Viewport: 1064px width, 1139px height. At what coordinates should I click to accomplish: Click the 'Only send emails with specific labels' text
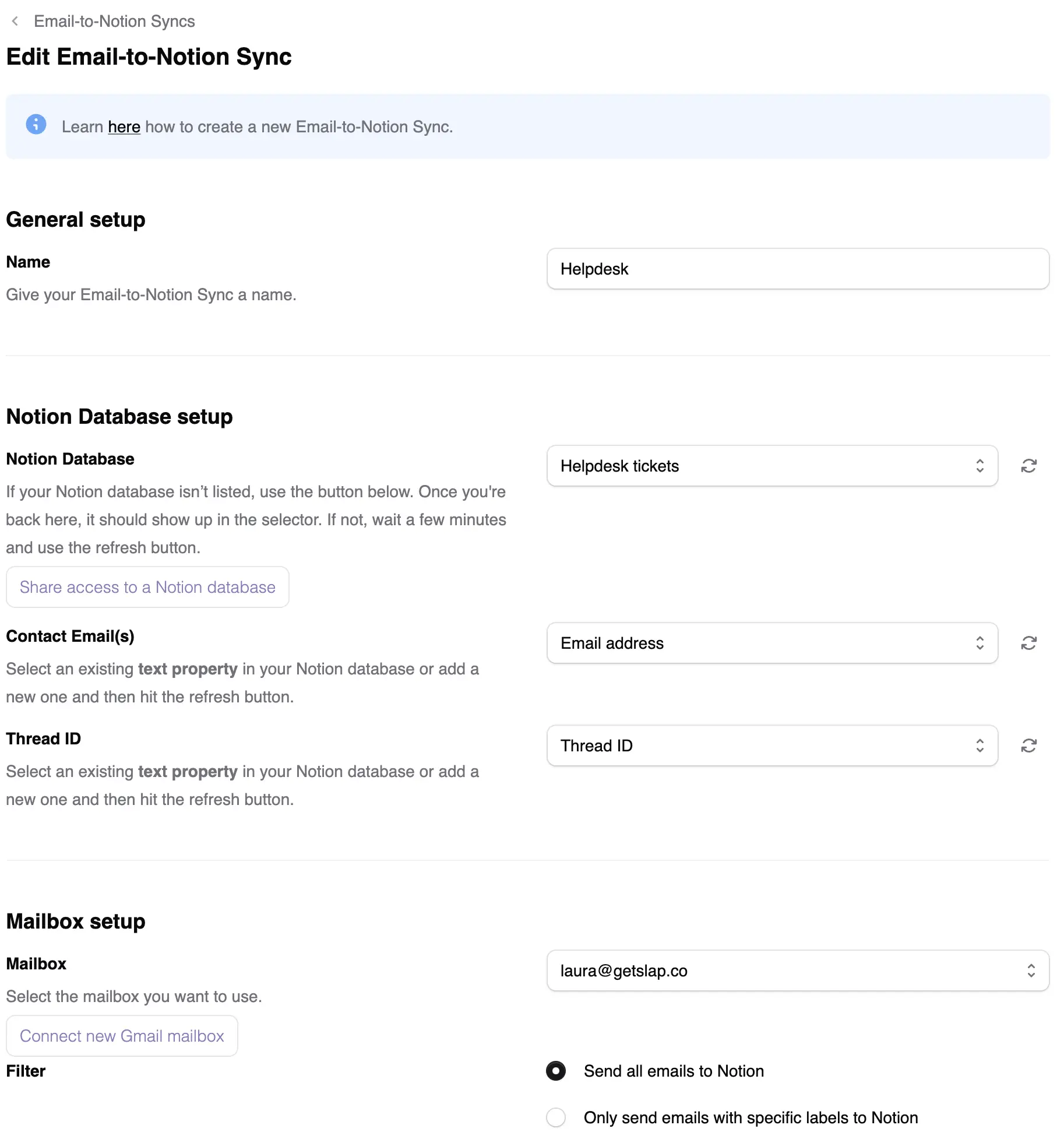[x=751, y=1117]
